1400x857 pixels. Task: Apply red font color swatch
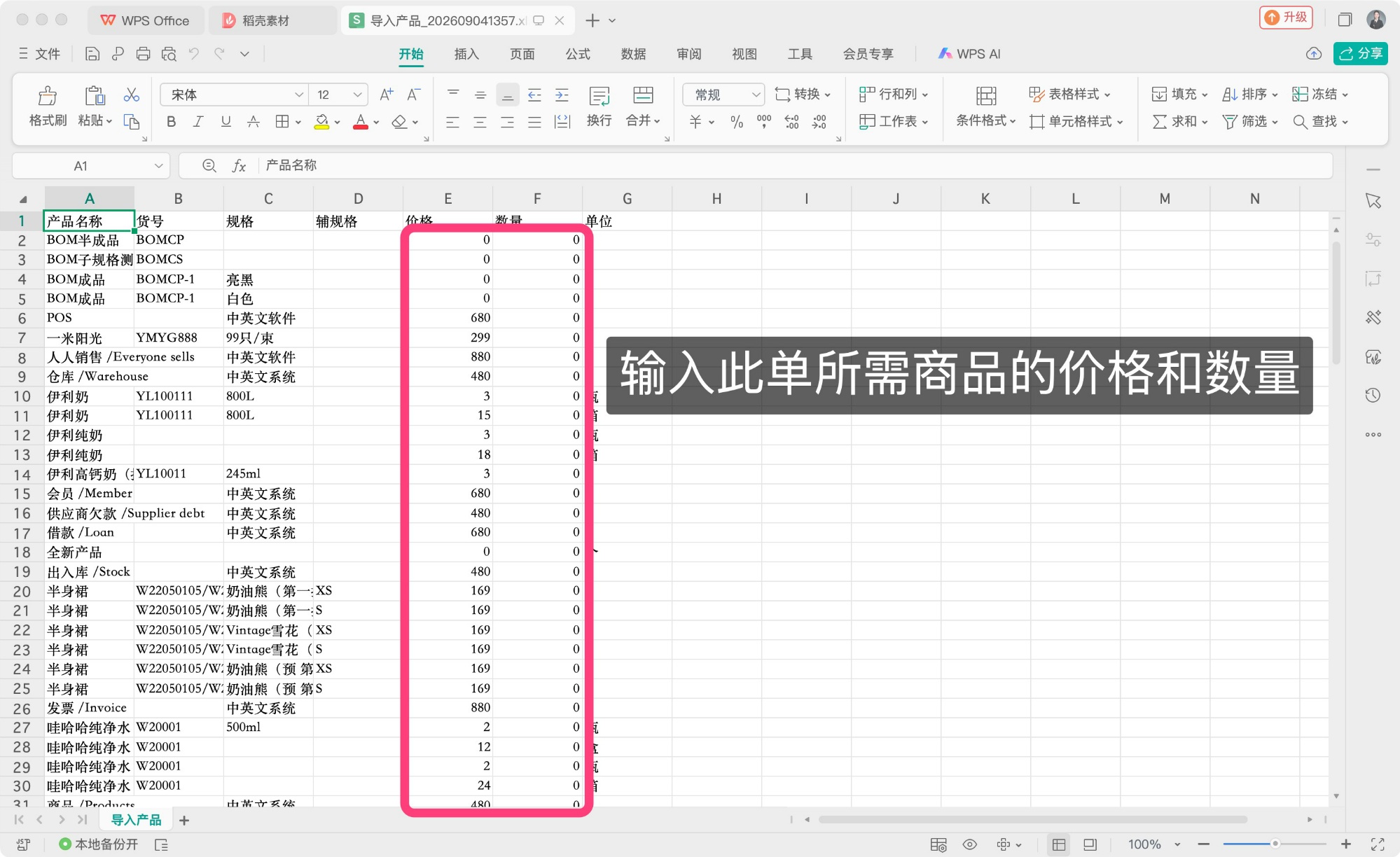click(361, 123)
